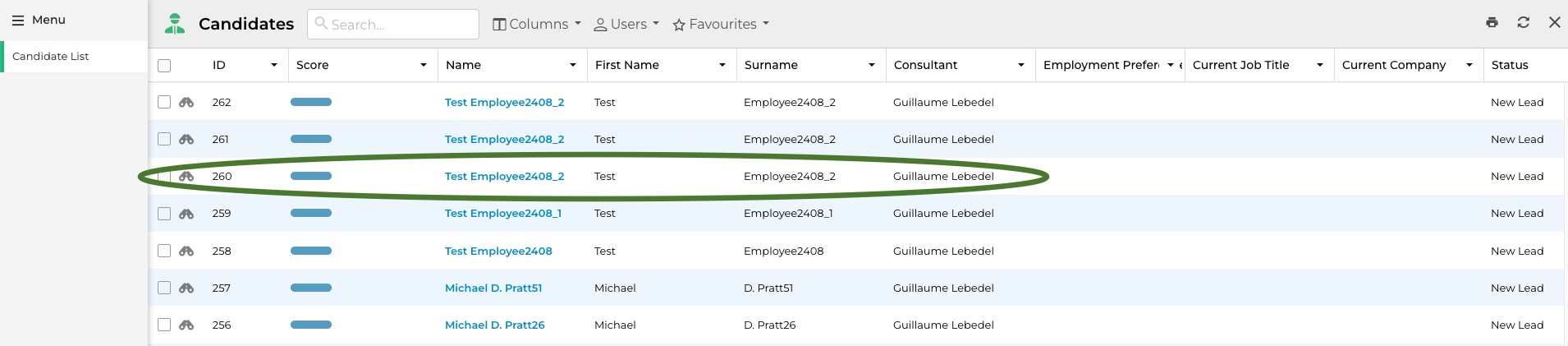1568x346 pixels.
Task: Click the score bar for candidate 260
Action: click(x=311, y=176)
